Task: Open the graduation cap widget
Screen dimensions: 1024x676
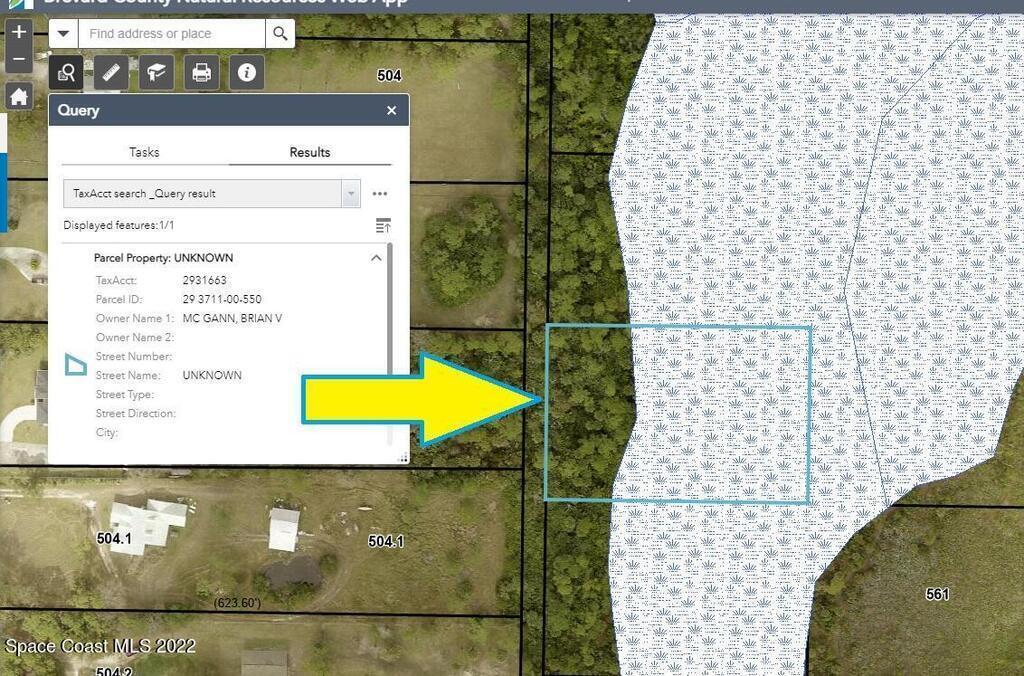Action: 156,72
